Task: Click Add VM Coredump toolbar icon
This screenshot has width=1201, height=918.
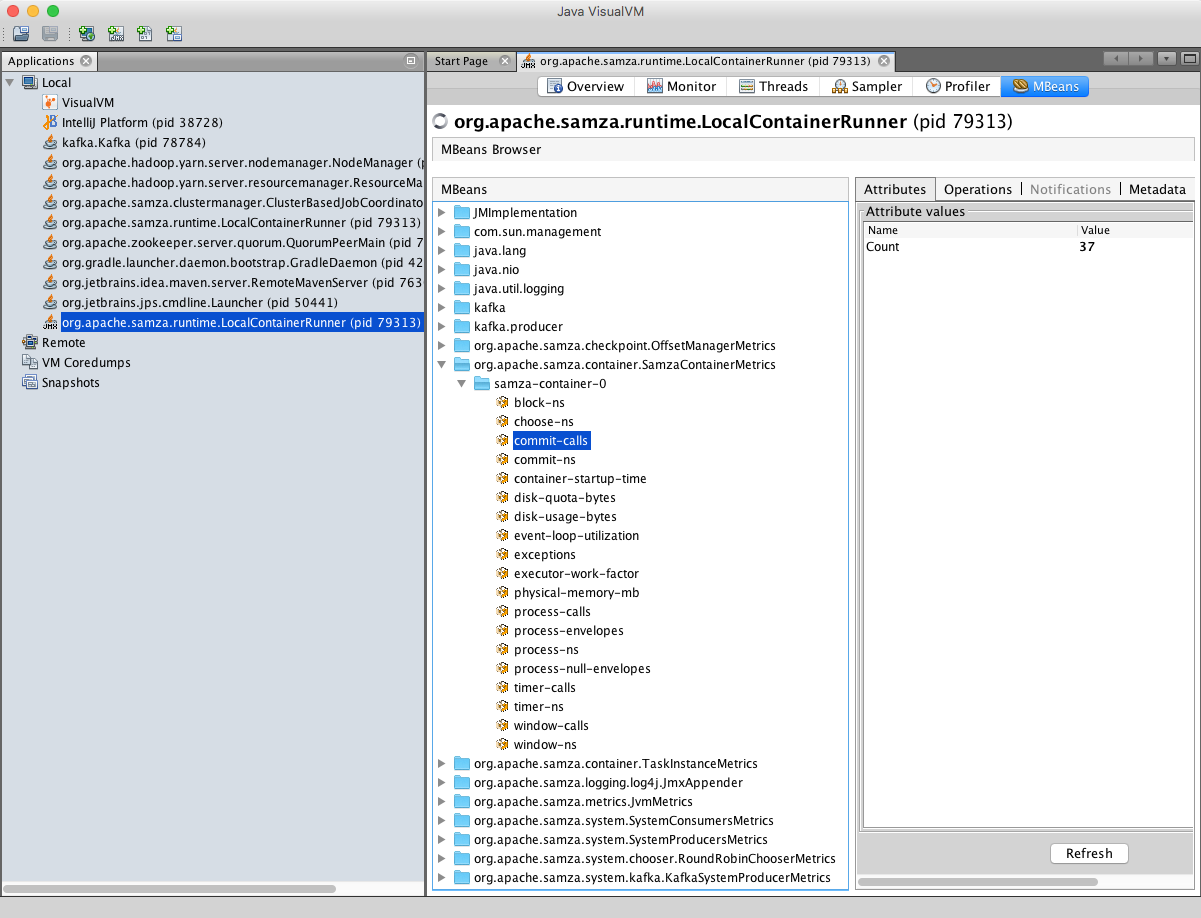Action: (x=145, y=34)
